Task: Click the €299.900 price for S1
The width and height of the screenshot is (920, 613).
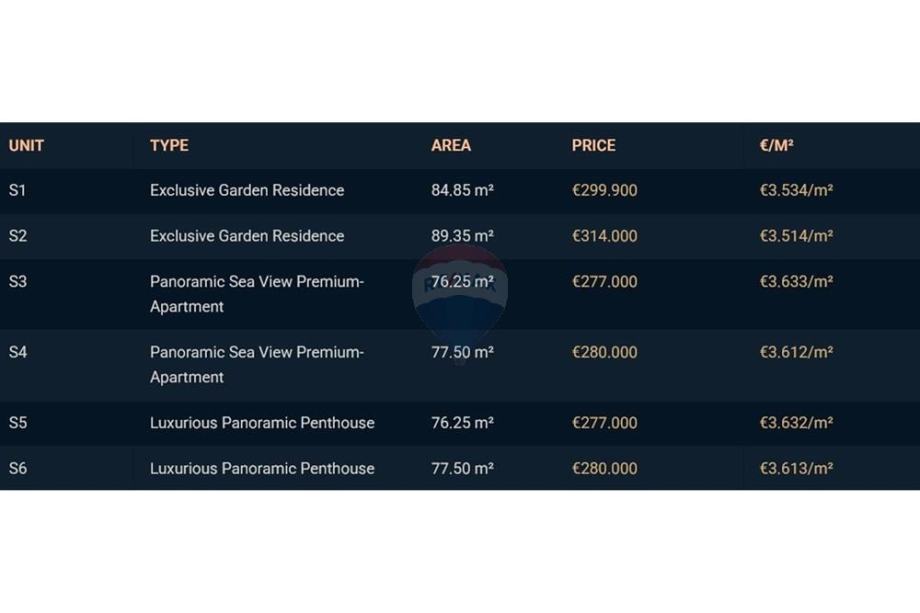Action: click(x=604, y=190)
